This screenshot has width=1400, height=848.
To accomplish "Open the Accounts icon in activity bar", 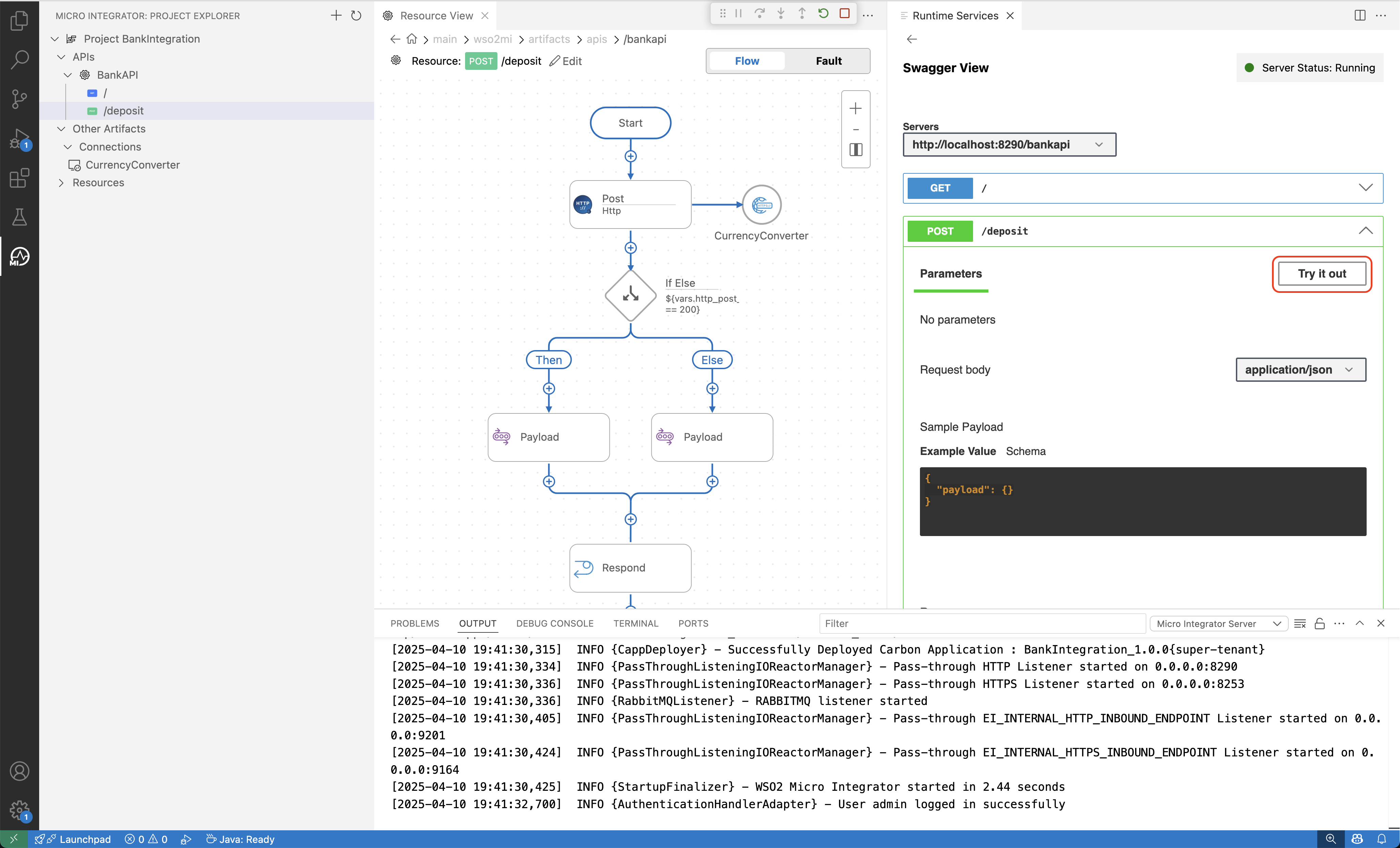I will 19,771.
